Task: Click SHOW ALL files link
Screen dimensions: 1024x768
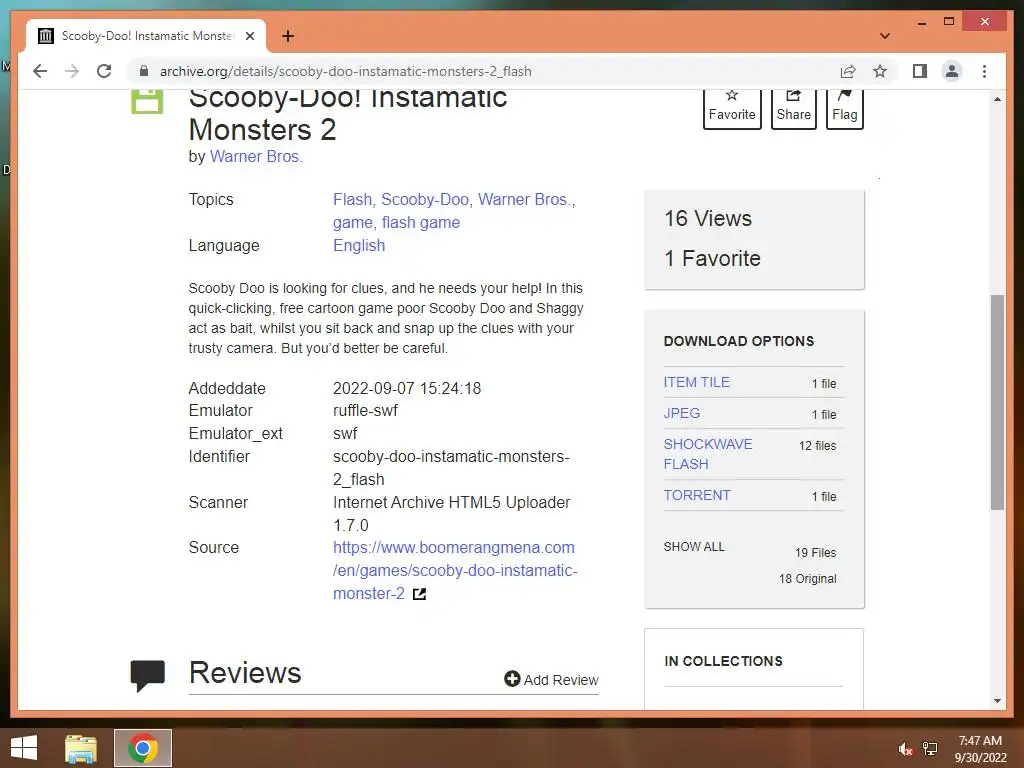Action: point(694,547)
